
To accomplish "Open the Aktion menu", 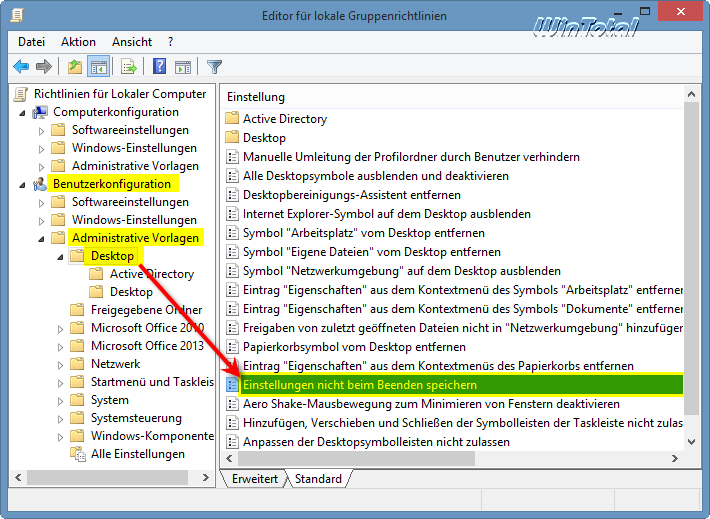I will click(x=78, y=42).
